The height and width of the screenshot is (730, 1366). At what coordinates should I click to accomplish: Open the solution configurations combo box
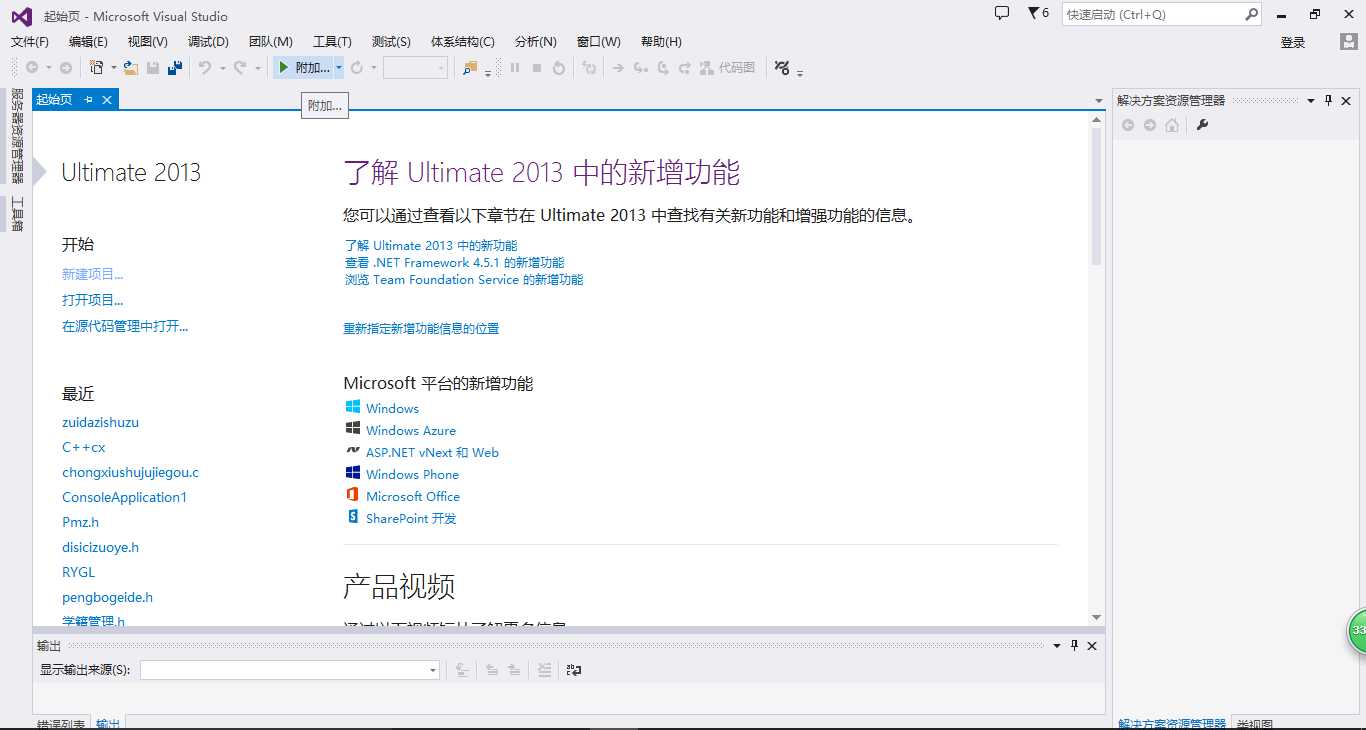coord(415,67)
